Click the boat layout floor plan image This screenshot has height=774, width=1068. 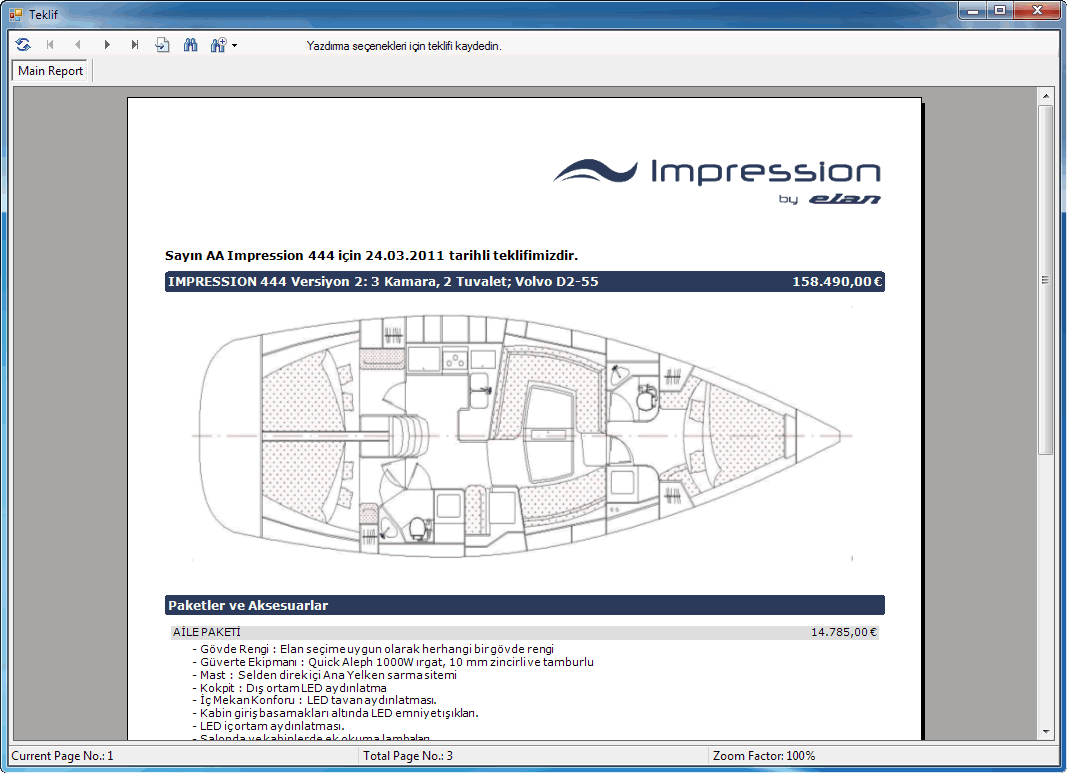[x=522, y=435]
